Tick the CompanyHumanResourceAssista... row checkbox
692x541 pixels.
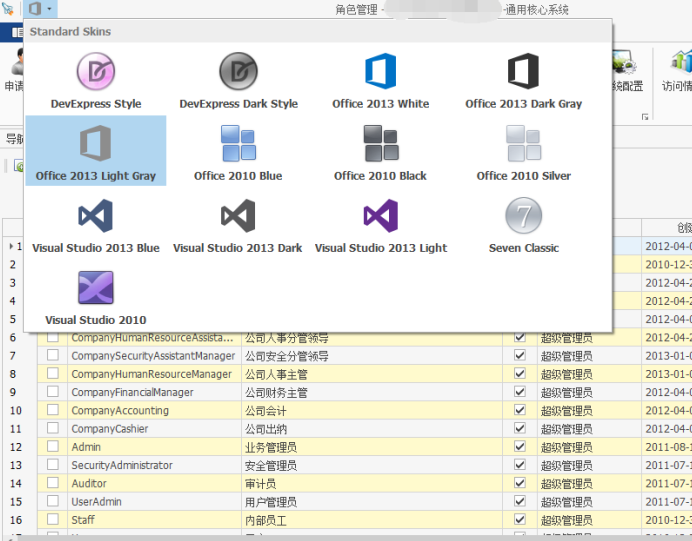point(53,338)
